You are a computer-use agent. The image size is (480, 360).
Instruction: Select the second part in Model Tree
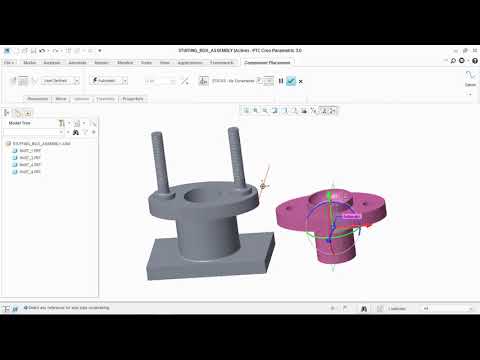point(27,158)
